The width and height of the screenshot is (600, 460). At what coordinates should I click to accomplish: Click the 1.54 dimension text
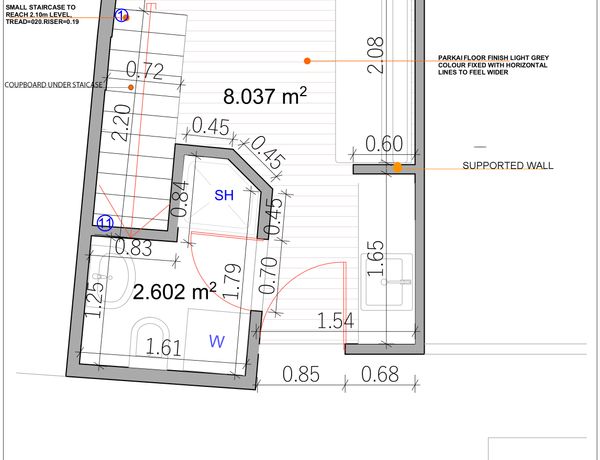pyautogui.click(x=338, y=320)
